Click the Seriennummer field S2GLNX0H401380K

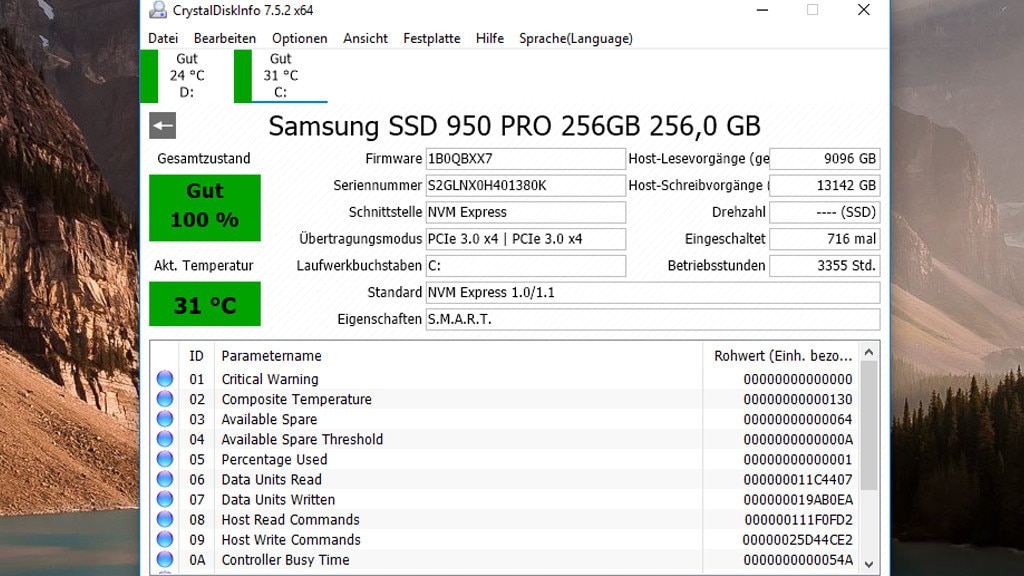point(526,185)
